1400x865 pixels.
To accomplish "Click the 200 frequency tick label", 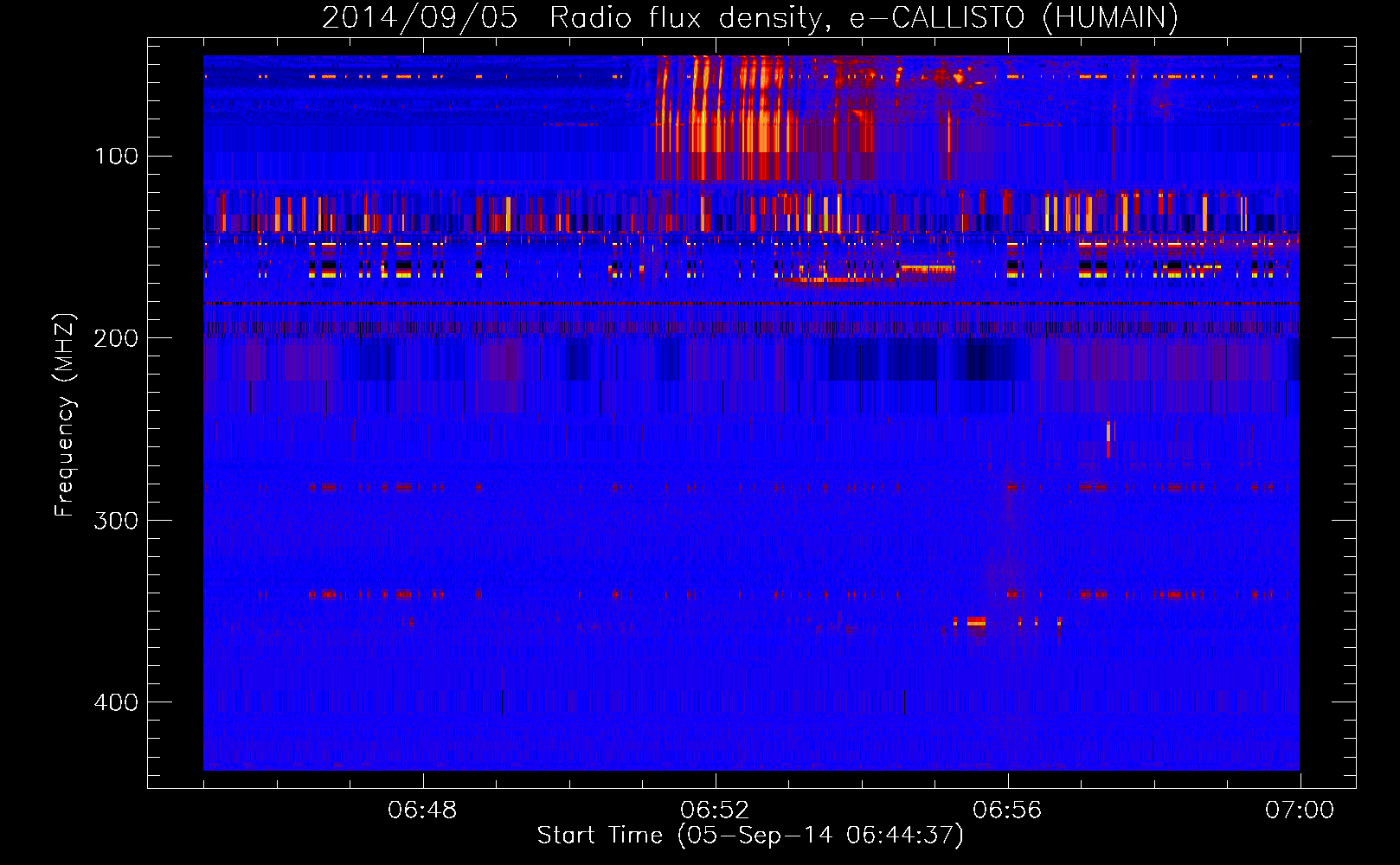I will click(116, 338).
